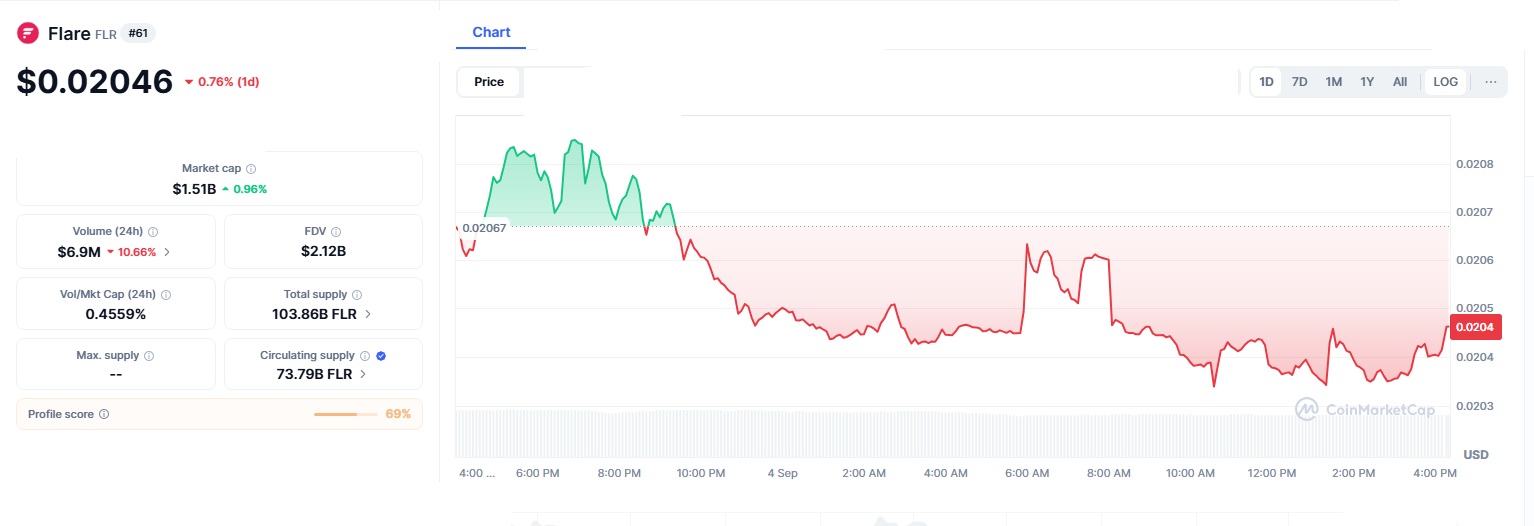The height and width of the screenshot is (526, 1534).
Task: Click the Volume (24h) info icon
Action: 153,232
